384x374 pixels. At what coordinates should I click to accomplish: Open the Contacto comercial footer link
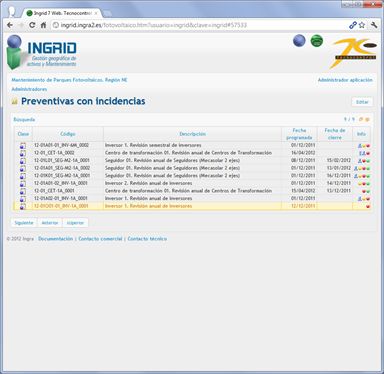click(x=100, y=239)
